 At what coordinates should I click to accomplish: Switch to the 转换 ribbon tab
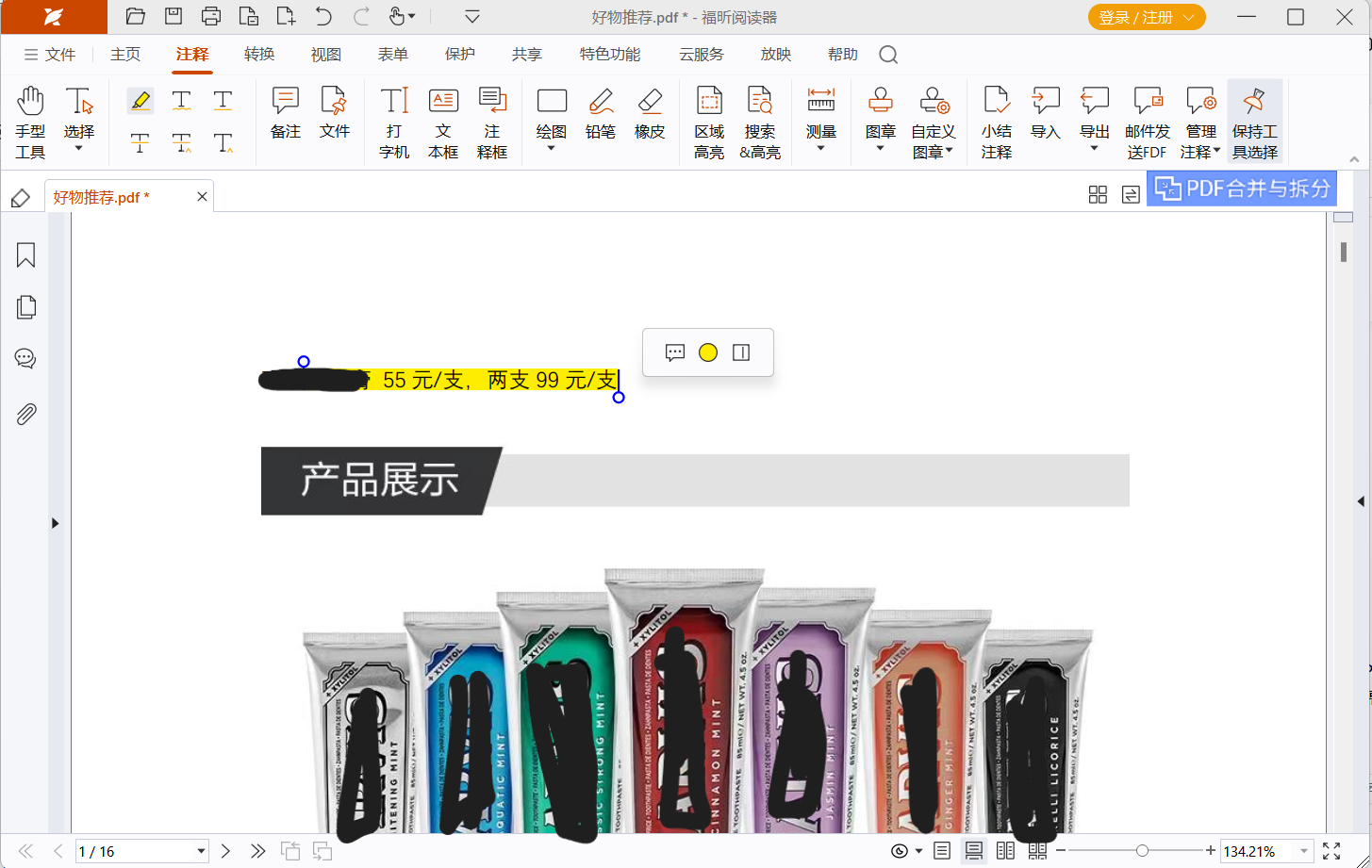pos(259,55)
